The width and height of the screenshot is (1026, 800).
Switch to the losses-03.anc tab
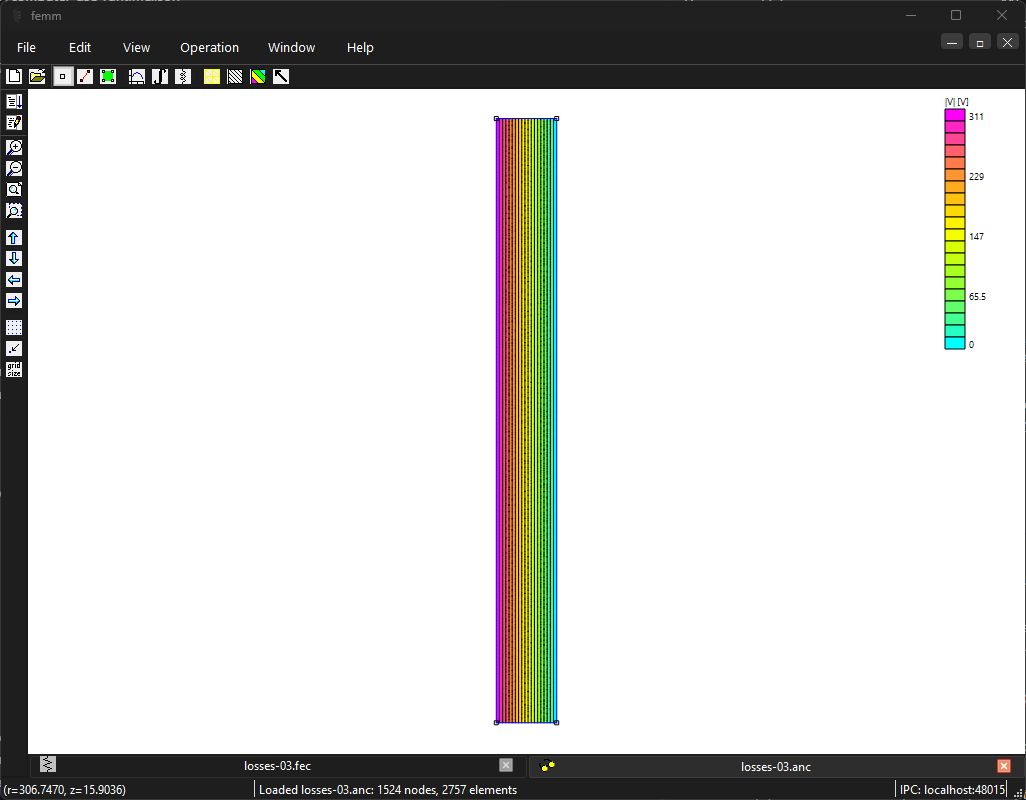[775, 766]
